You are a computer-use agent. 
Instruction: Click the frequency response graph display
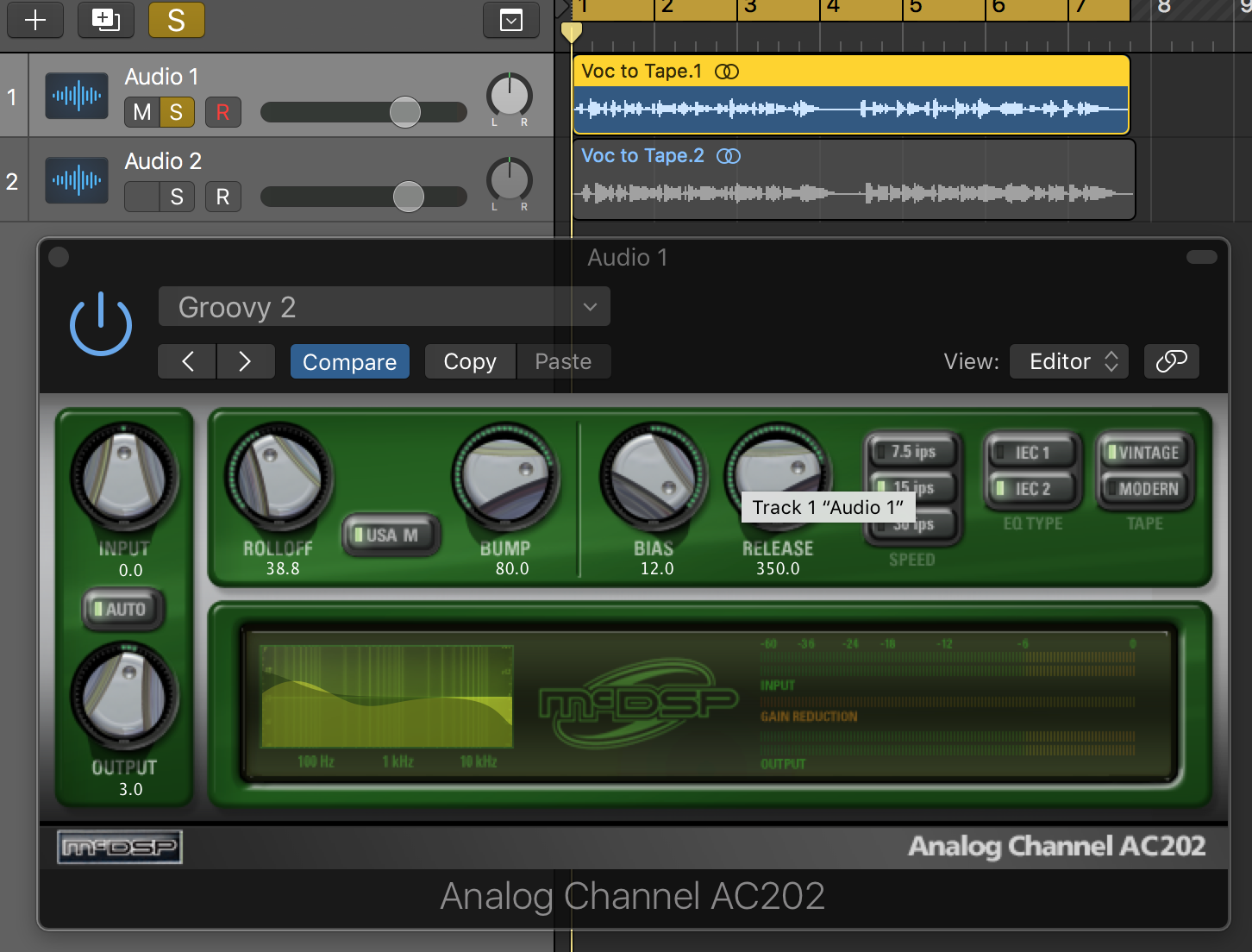(x=386, y=697)
